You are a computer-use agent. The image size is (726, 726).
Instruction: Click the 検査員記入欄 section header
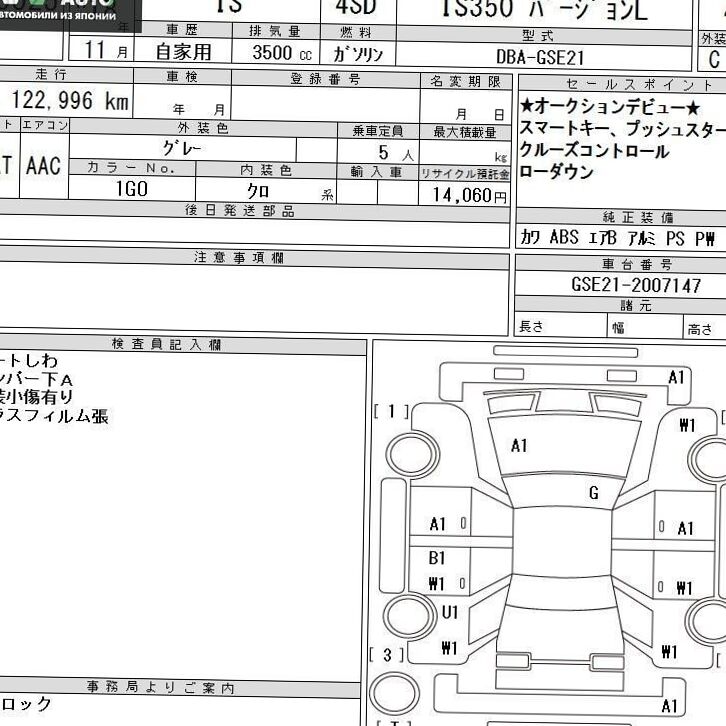(x=166, y=344)
